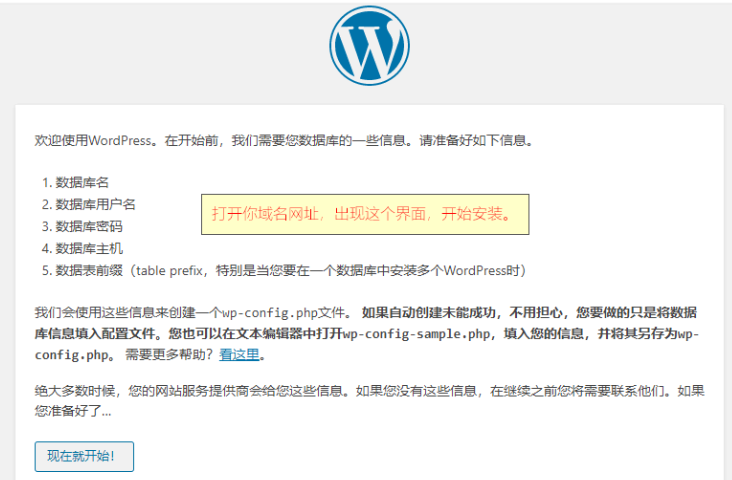732x480 pixels.
Task: Select the list item 数据库主机
Action: point(89,248)
